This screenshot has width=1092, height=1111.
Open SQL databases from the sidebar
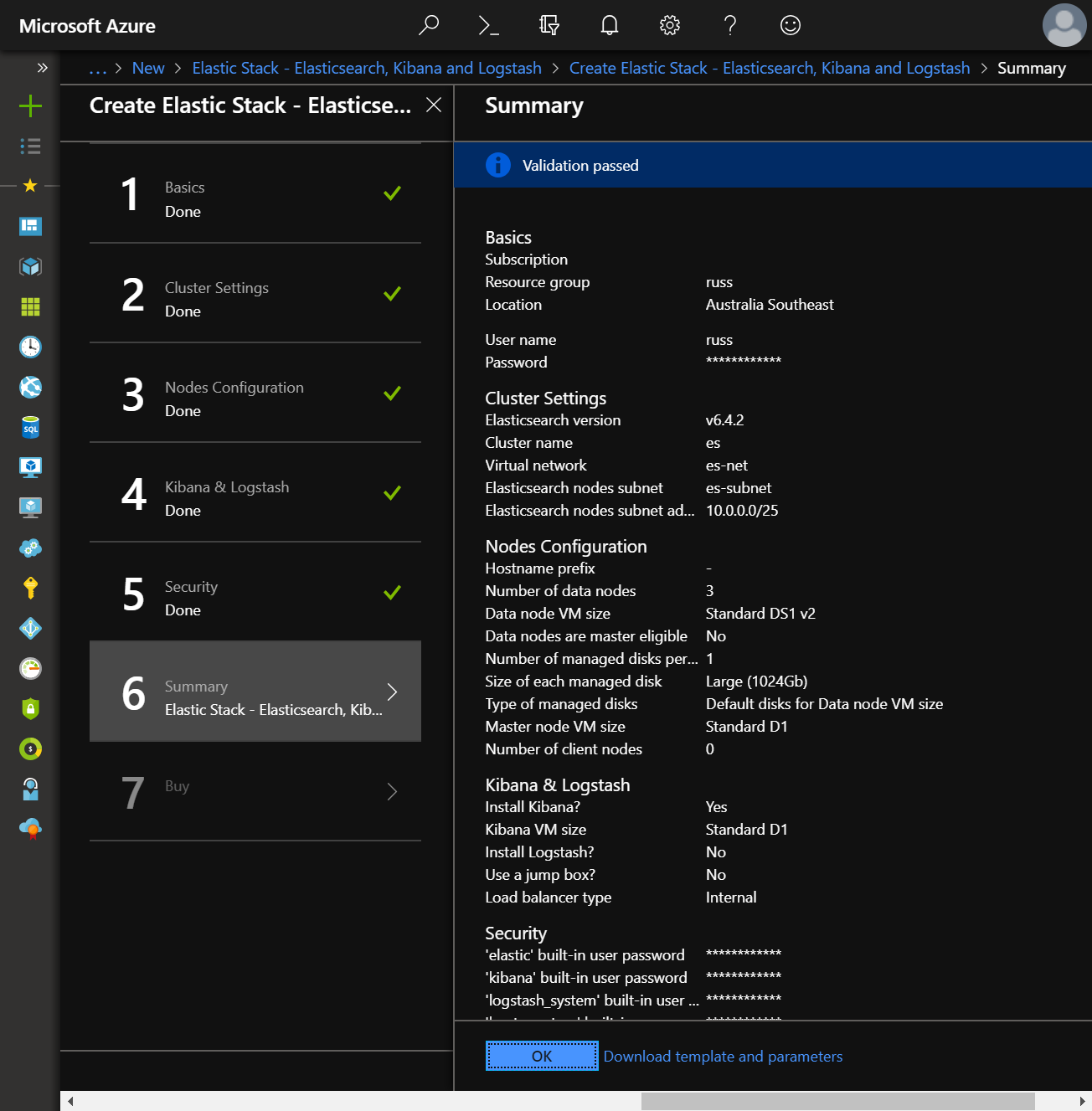[30, 428]
